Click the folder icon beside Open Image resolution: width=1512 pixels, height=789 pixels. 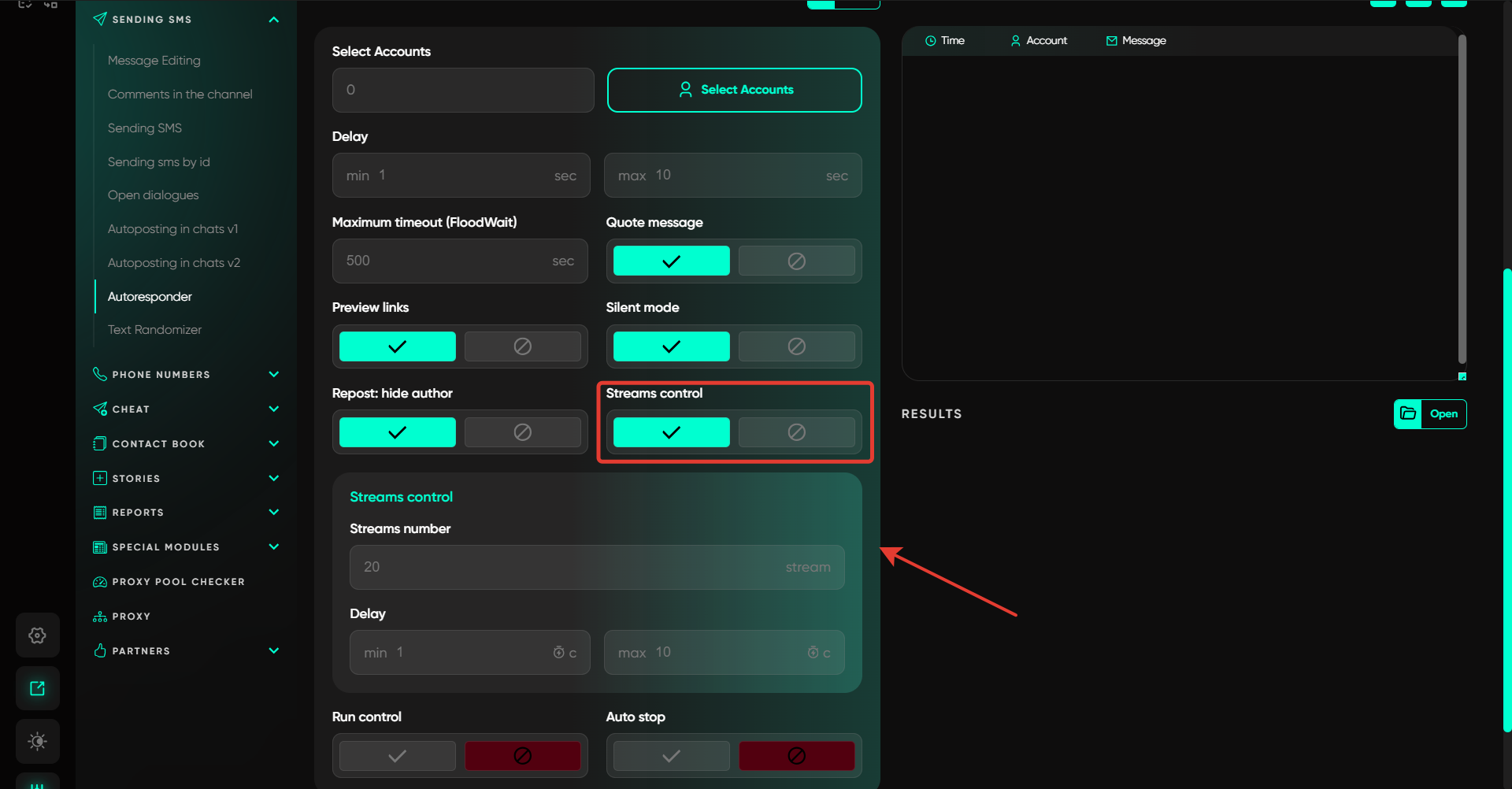point(1408,414)
